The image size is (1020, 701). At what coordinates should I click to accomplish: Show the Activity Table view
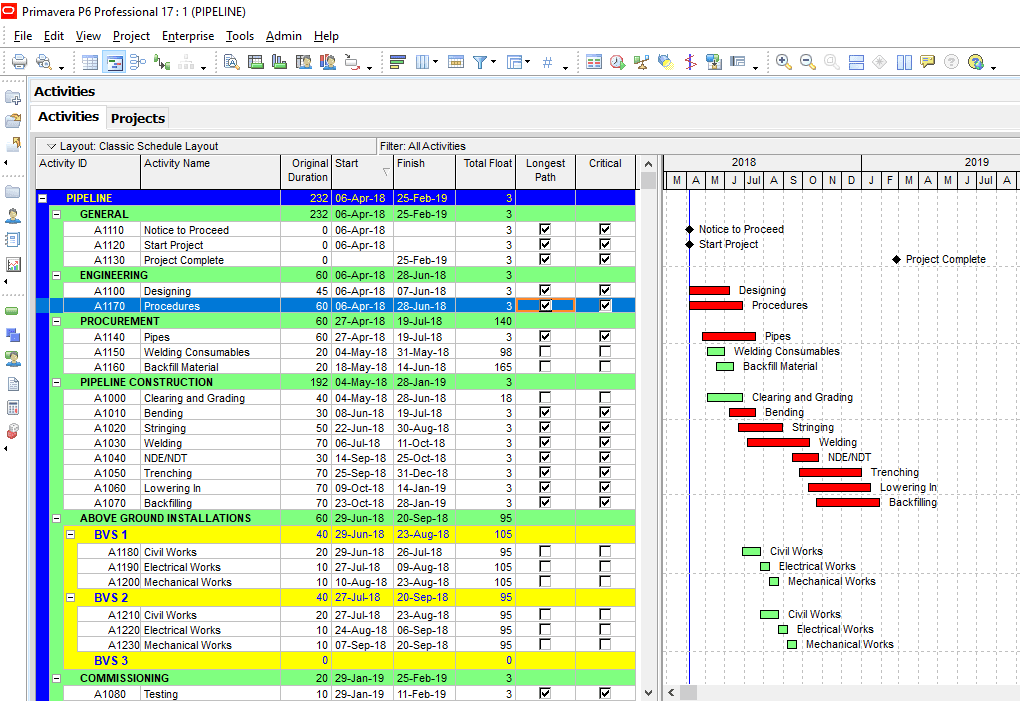90,62
